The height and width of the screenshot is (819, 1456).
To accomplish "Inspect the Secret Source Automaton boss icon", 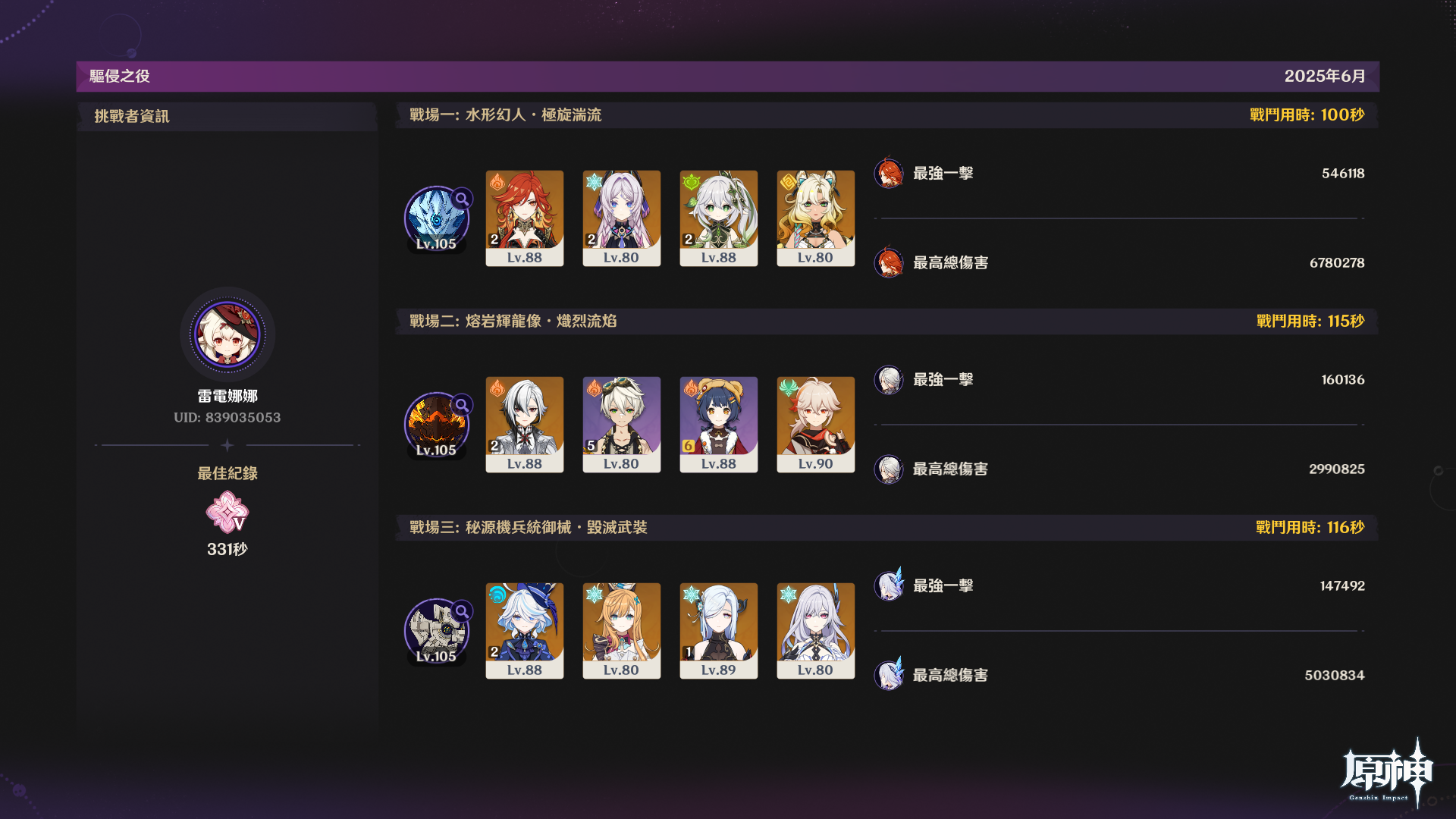I will [438, 632].
